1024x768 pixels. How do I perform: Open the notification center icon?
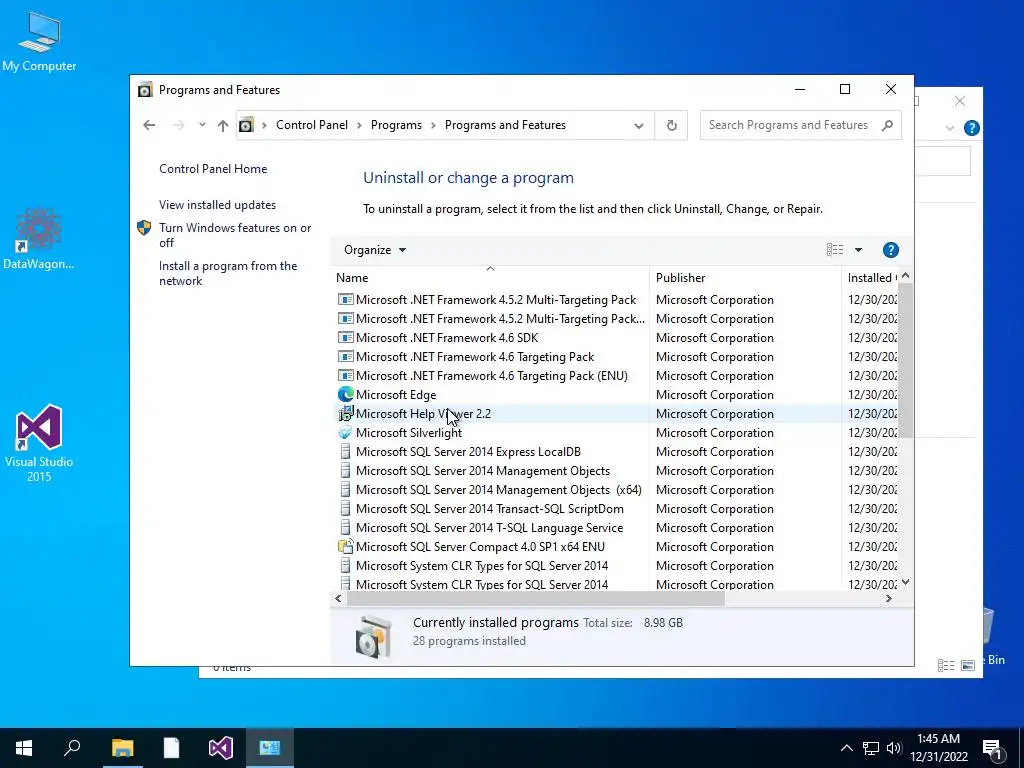992,748
